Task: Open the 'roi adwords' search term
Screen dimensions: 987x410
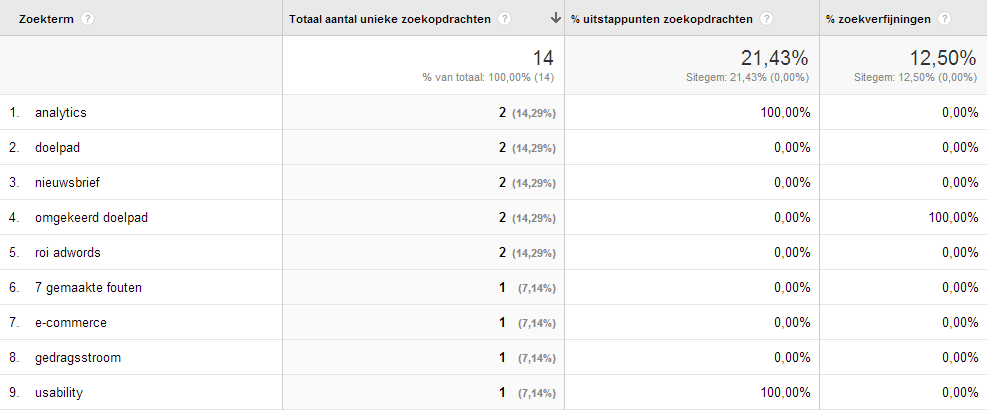Action: click(x=68, y=253)
